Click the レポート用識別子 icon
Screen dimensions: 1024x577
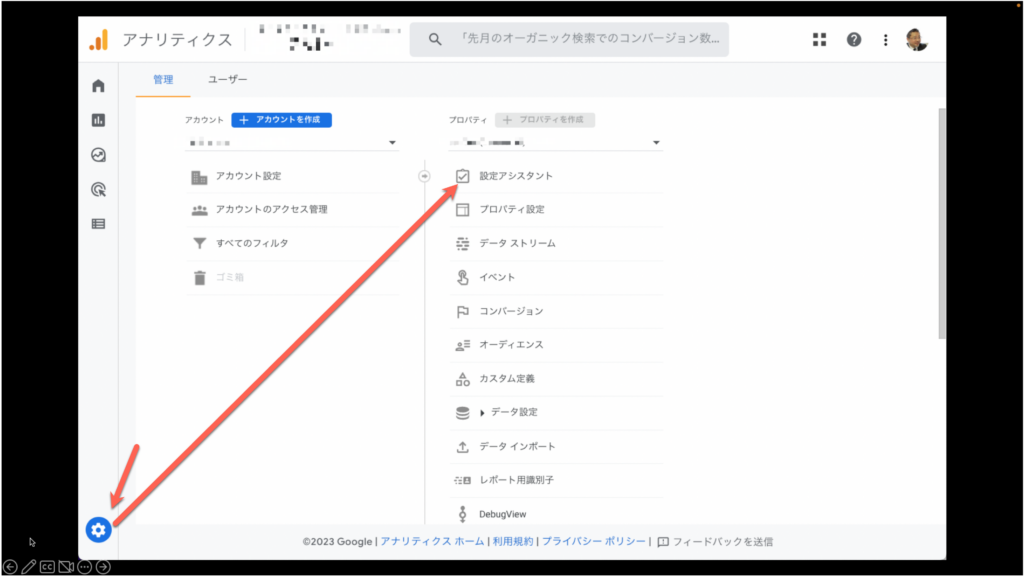pos(462,480)
